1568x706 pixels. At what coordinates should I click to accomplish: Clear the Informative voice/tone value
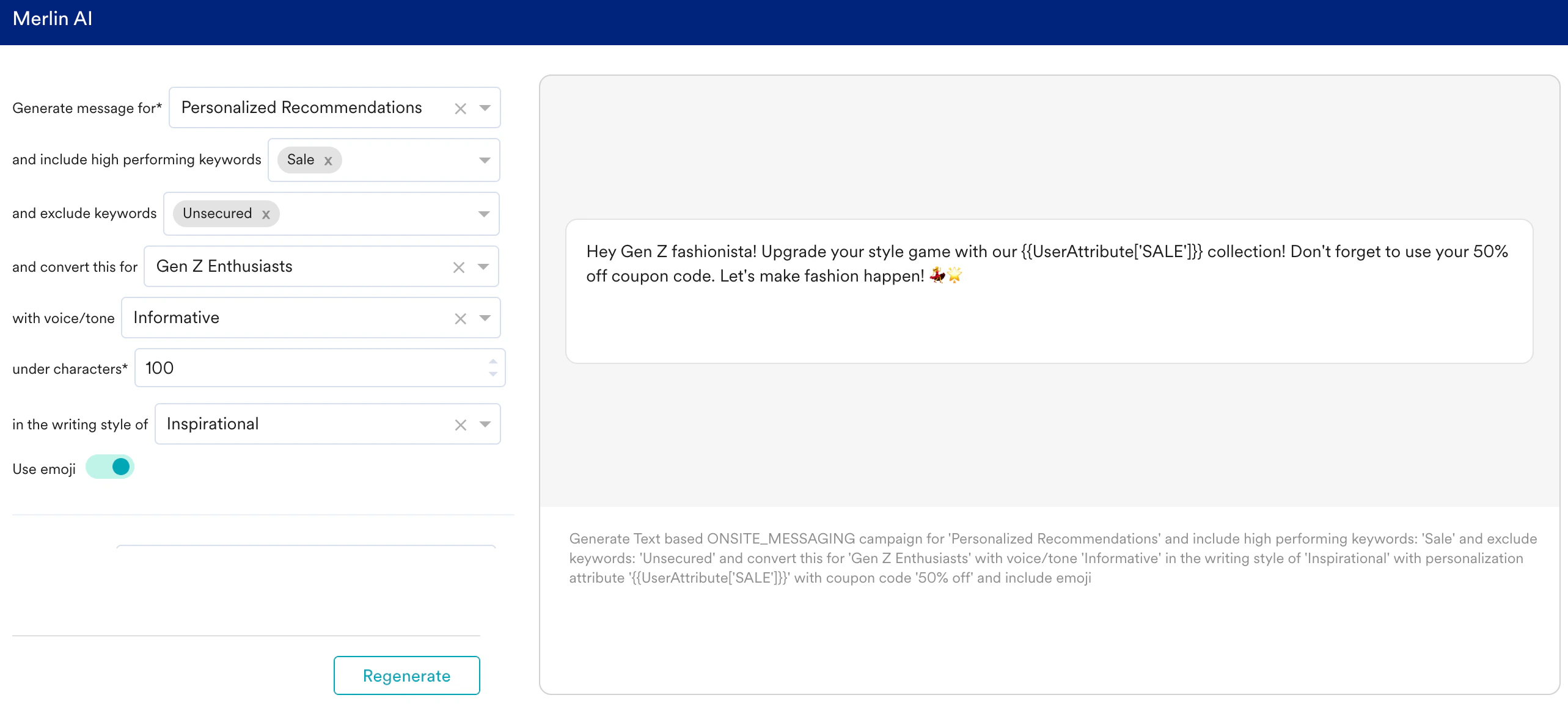coord(460,319)
